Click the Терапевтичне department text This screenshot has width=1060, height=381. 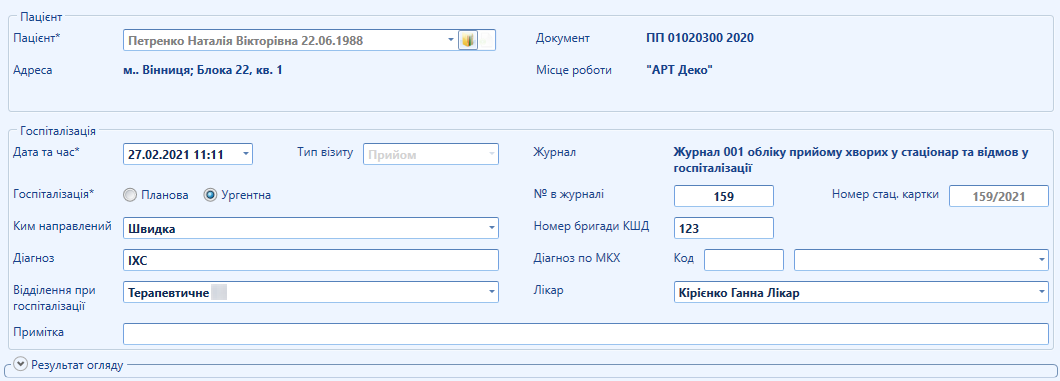(168, 293)
